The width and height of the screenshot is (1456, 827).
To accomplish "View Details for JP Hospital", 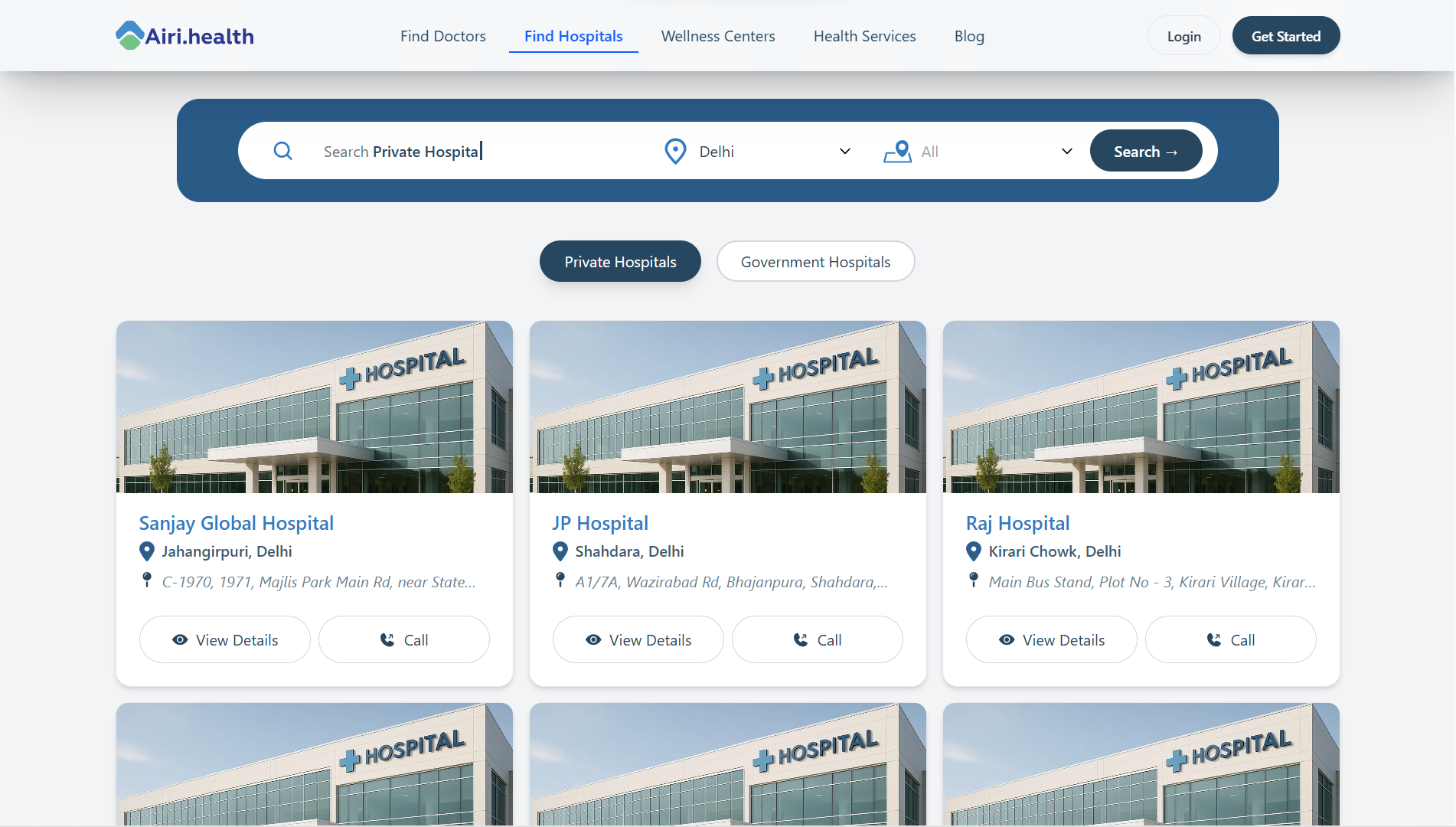I will click(x=638, y=639).
